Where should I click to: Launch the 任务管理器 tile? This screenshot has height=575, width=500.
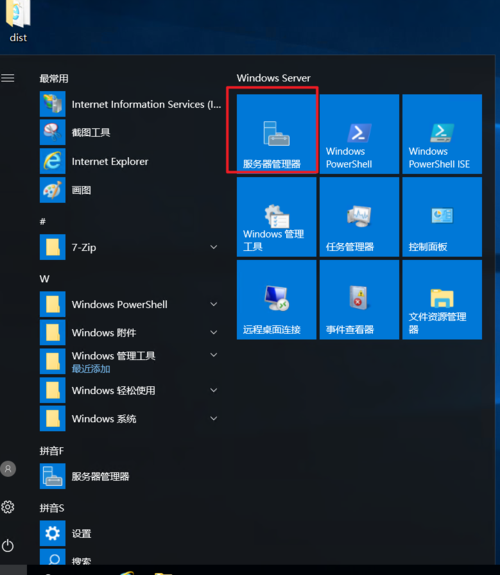pos(359,217)
